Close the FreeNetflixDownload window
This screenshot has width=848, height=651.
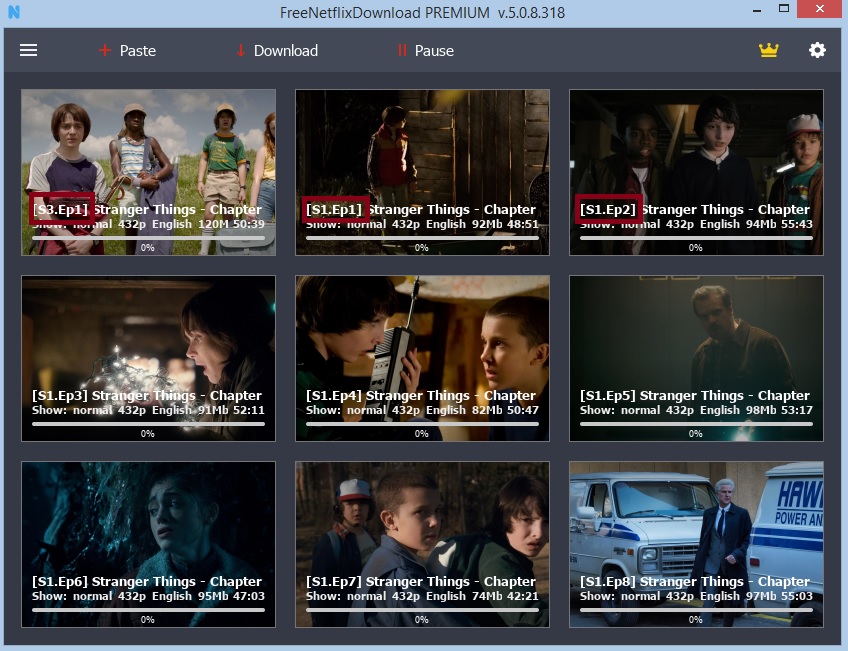coord(820,9)
